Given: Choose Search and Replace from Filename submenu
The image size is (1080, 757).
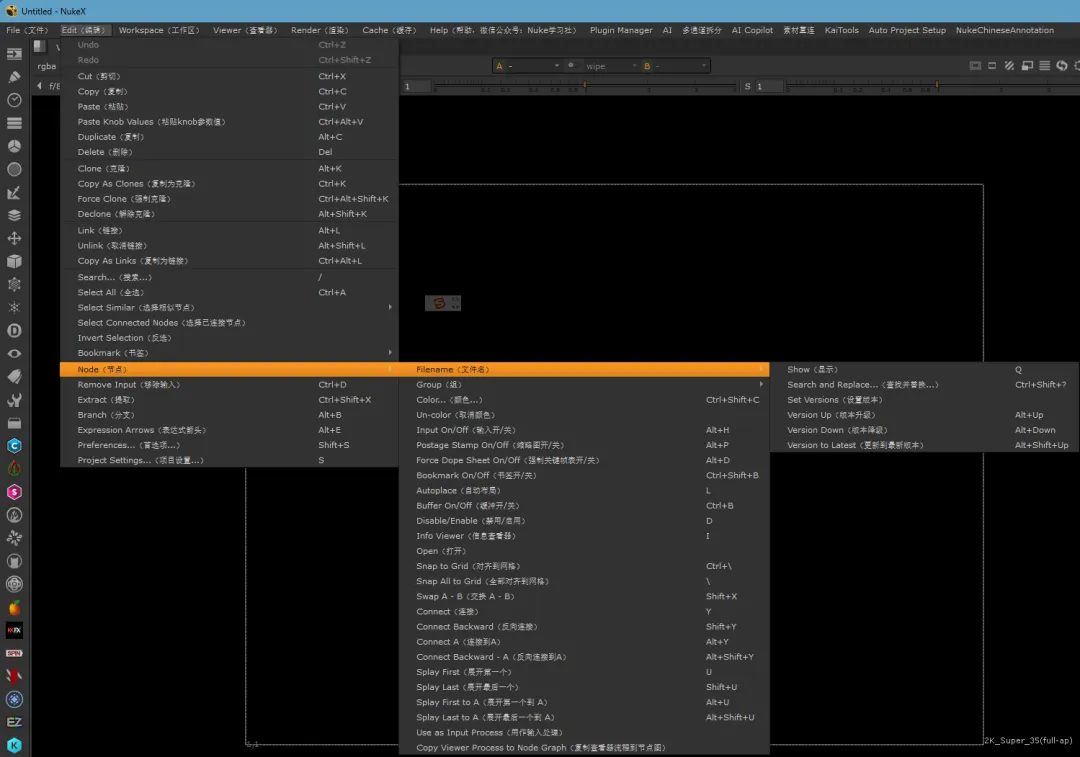Looking at the screenshot, I should 924,384.
